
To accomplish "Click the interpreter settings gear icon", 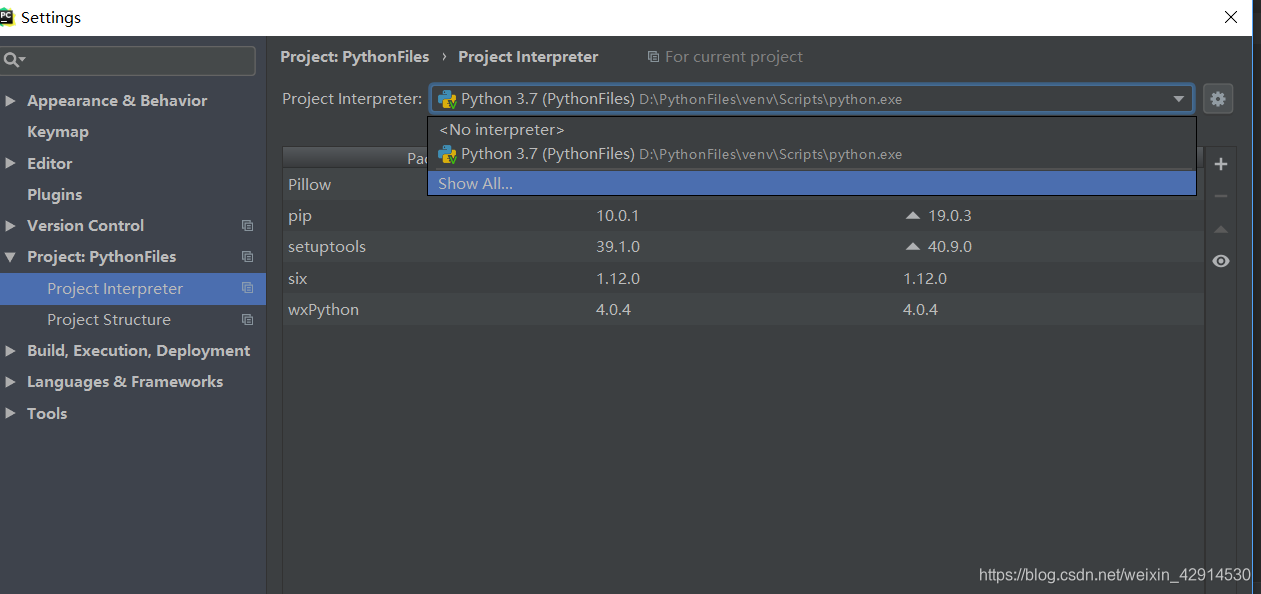I will pos(1217,99).
